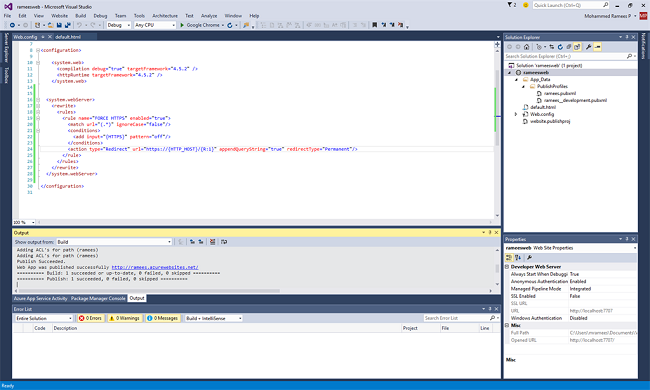Click the Save All toolbar icon
The image size is (650, 390).
pyautogui.click(x=68, y=25)
